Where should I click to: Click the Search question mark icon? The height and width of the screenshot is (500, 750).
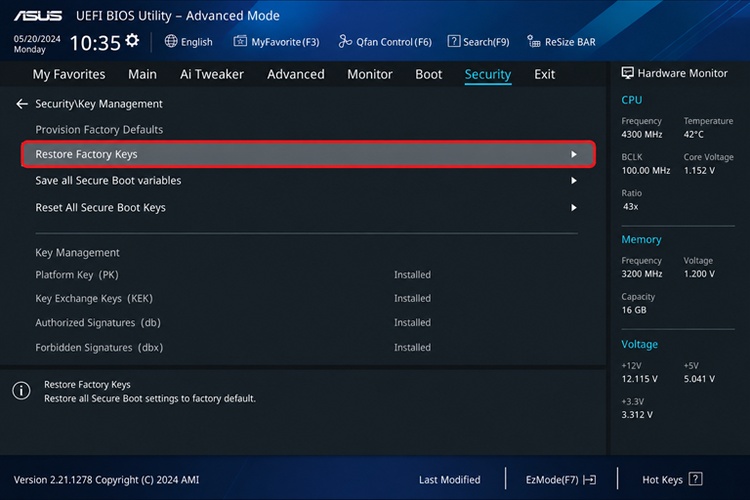[453, 42]
